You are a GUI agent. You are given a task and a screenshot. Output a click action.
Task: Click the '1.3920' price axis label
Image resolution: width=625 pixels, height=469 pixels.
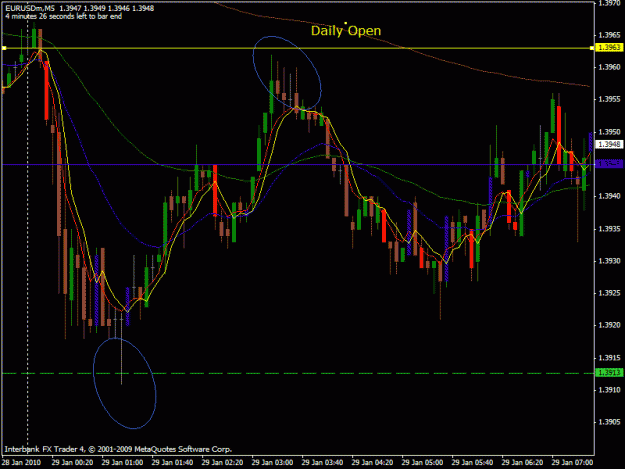(x=610, y=326)
